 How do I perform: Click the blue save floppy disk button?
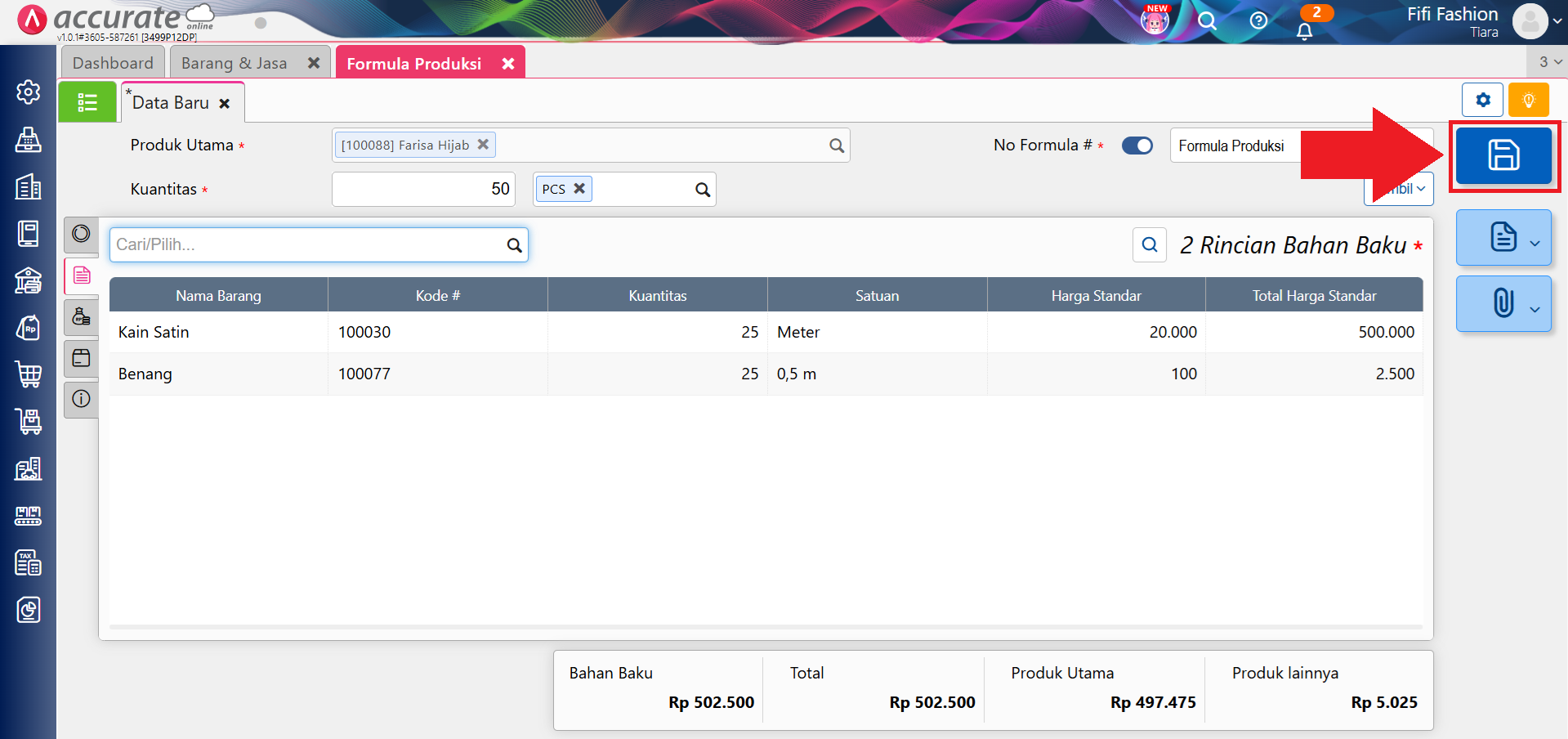(1503, 155)
